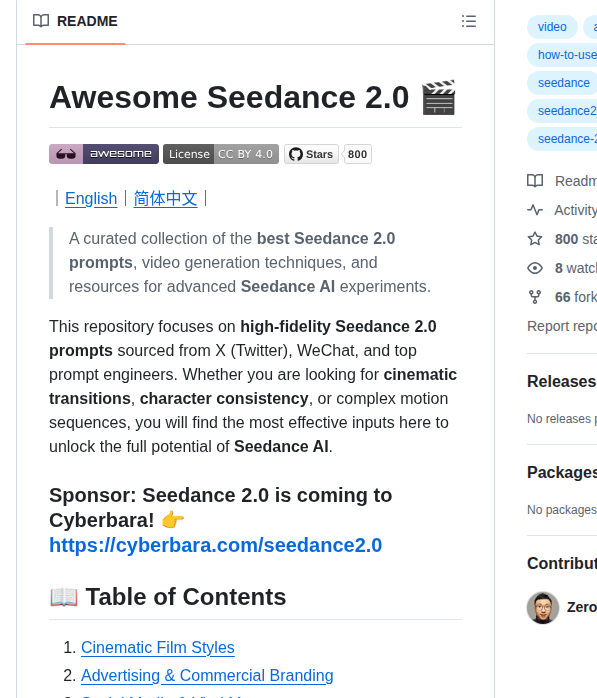Open the Readme sidebar link
This screenshot has width=597, height=698.
[x=576, y=181]
